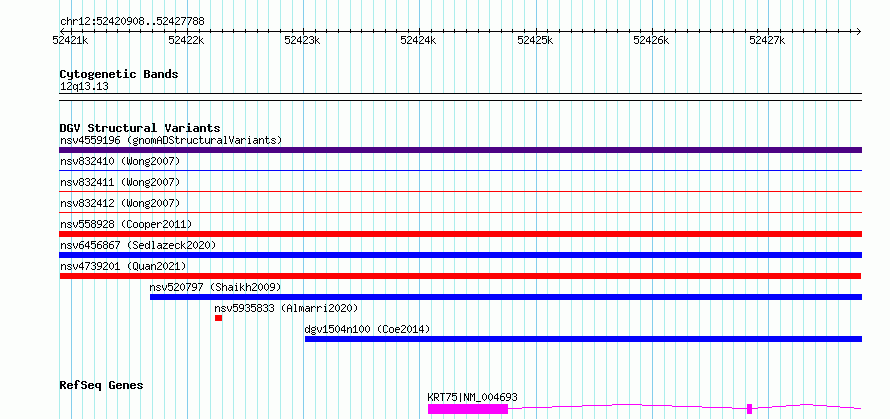Open the nsv6456867 (Sedlazeck2020) label
This screenshot has height=419, width=890.
[x=138, y=245]
